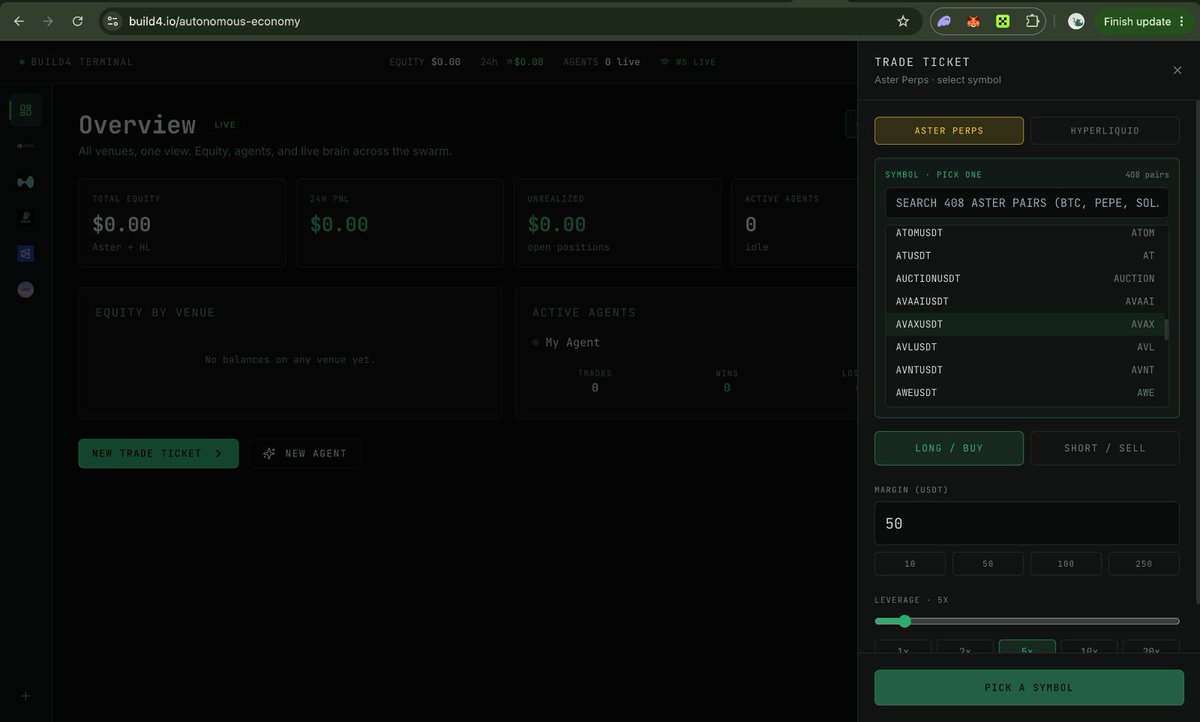
Task: Open the MetaMask fox extension
Action: click(973, 21)
